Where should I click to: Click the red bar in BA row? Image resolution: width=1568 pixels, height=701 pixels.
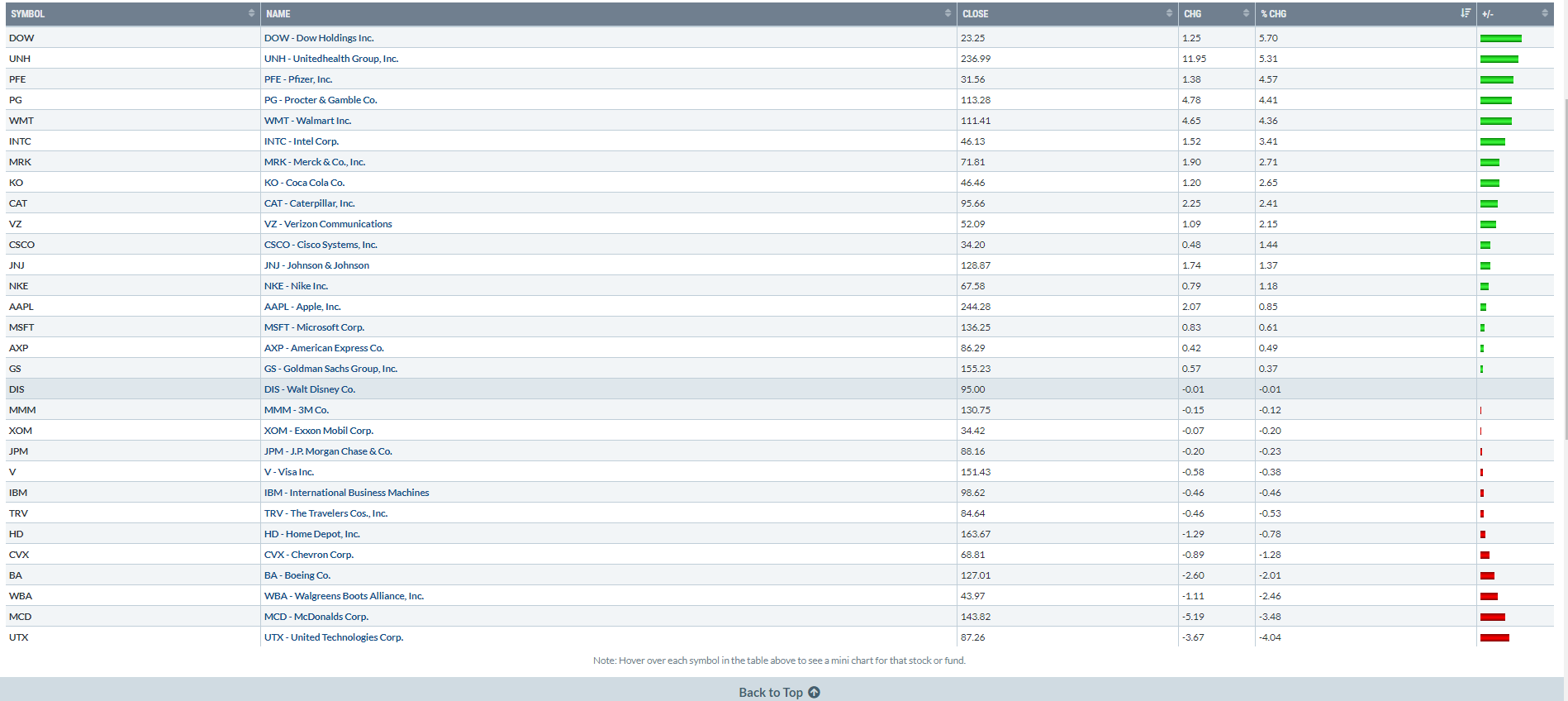pos(1487,575)
